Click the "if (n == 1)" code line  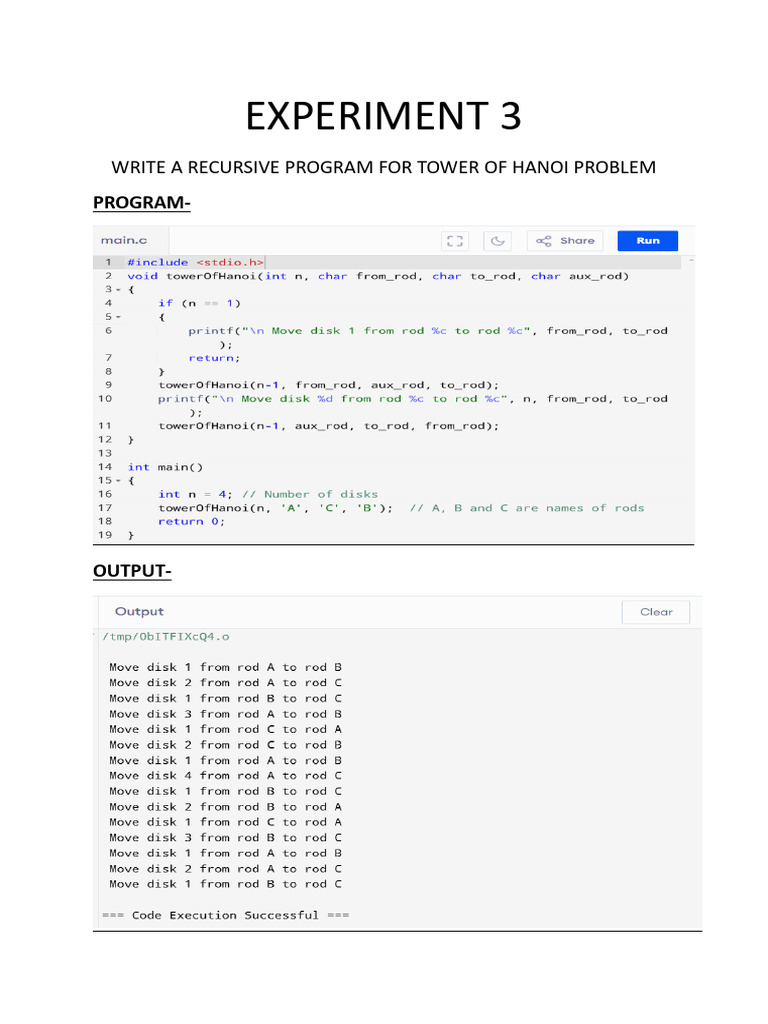(x=199, y=303)
